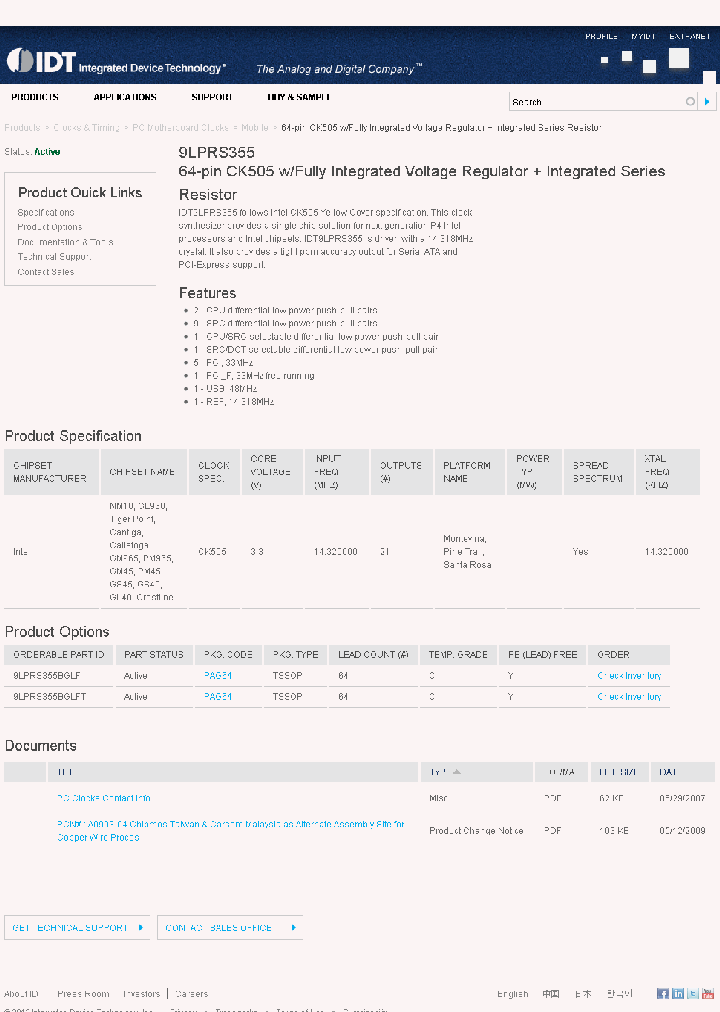
Task: Open Careers footer link
Action: coord(192,994)
